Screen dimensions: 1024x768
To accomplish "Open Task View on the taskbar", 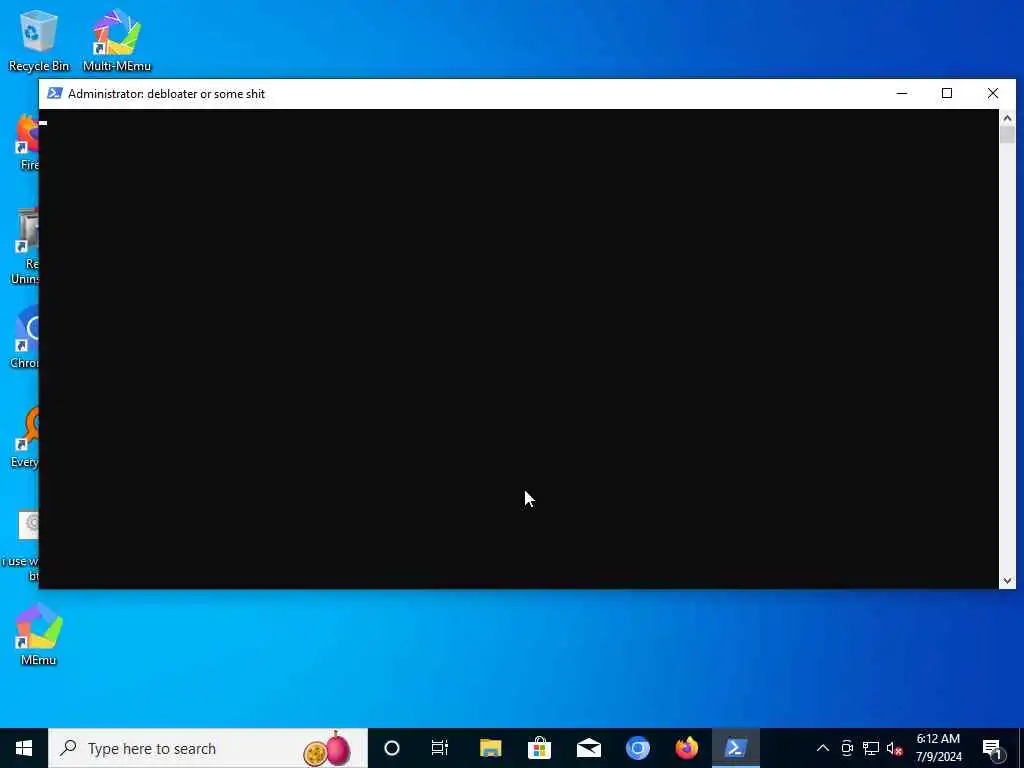I will coord(440,748).
